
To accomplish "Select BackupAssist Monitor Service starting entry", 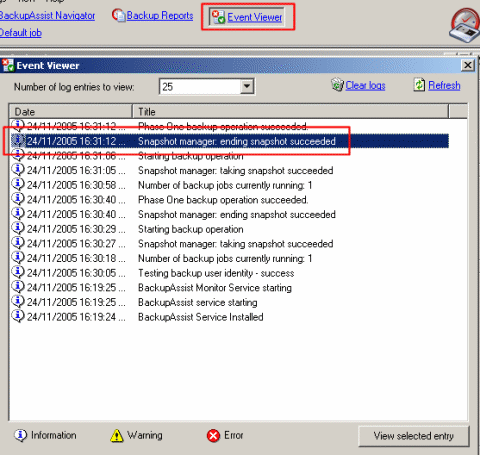I will pos(229,288).
